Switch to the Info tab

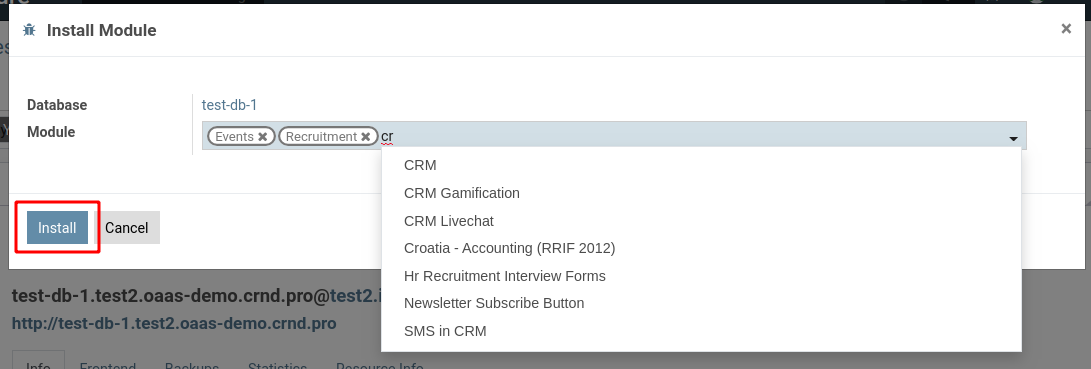coord(38,363)
